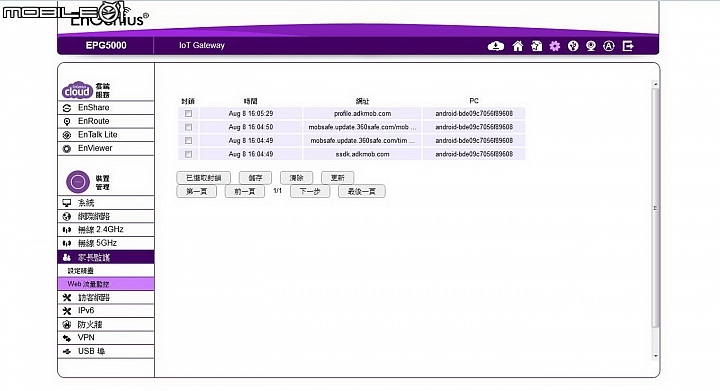Check the block box for the mobsafe.update.360safe.com/tim row
This screenshot has height=391, width=720.
coord(188,140)
